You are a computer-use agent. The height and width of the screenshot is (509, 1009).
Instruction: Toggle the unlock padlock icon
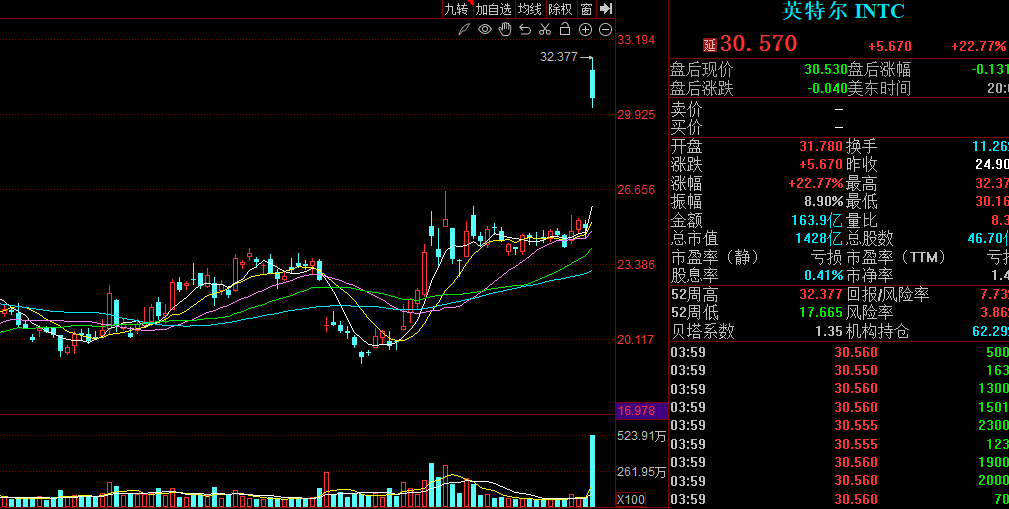[565, 29]
